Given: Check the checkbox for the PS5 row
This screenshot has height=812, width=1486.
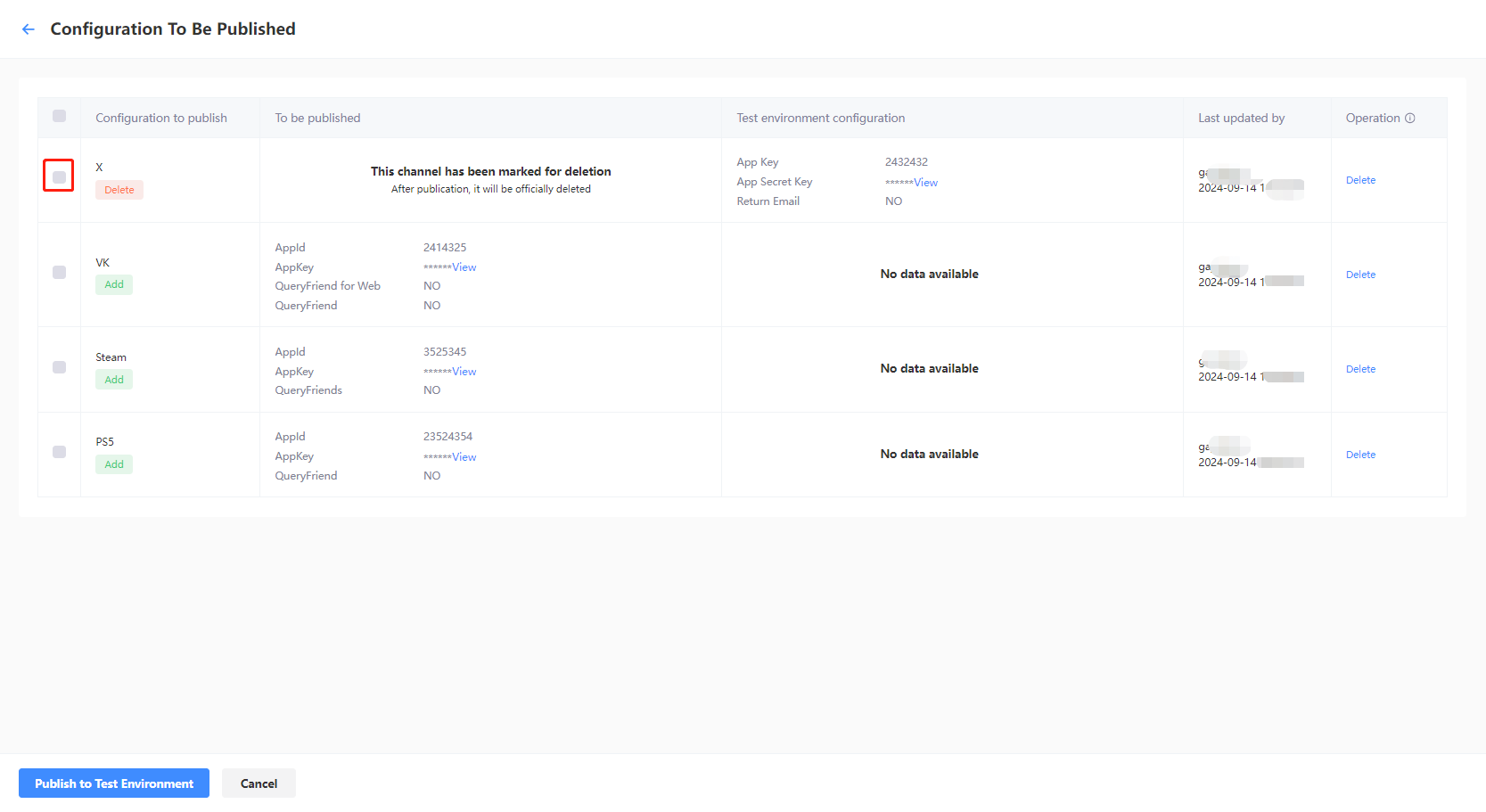Looking at the screenshot, I should (59, 452).
